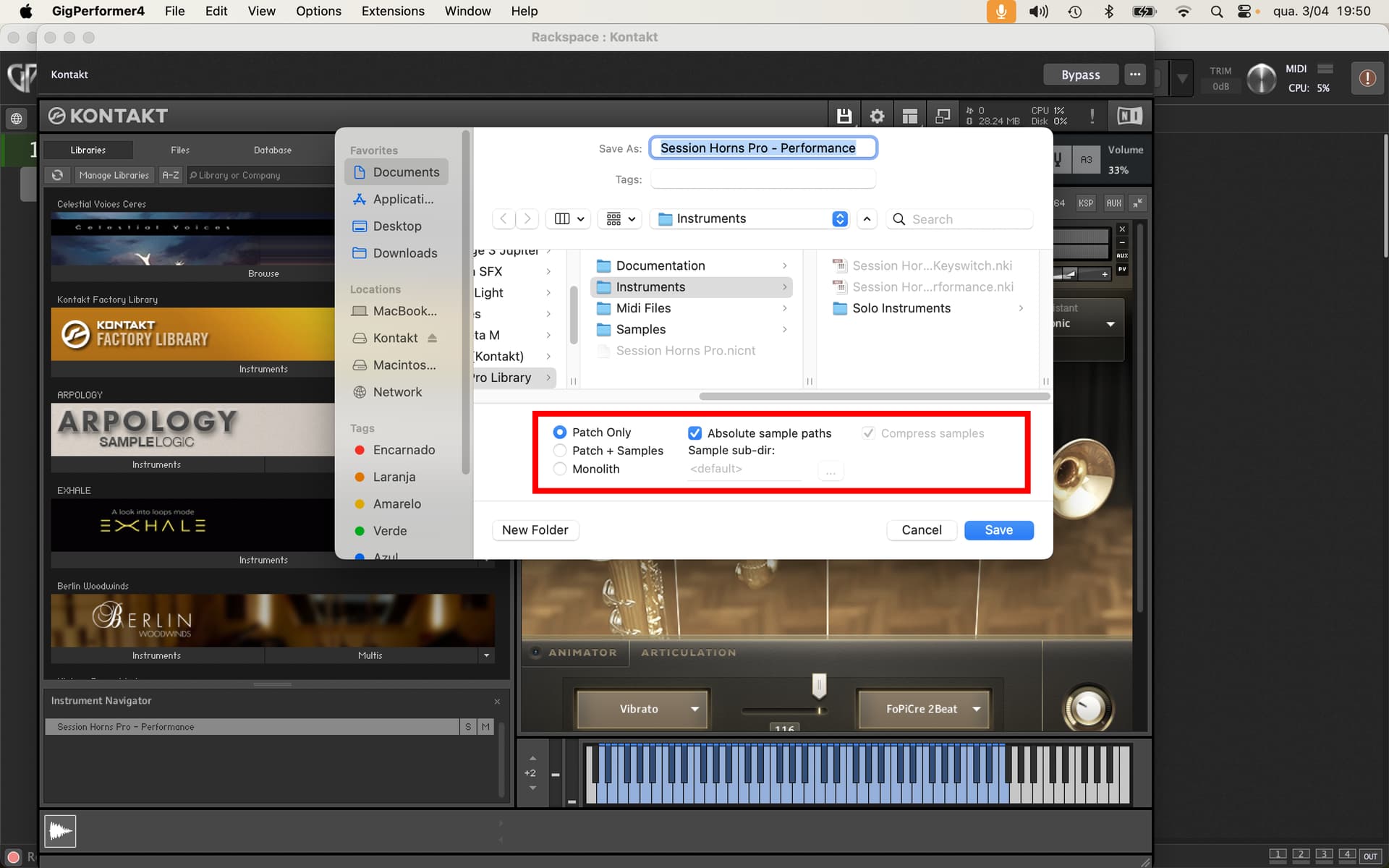Open the Window menu
Viewport: 1389px width, 868px height.
pyautogui.click(x=467, y=12)
